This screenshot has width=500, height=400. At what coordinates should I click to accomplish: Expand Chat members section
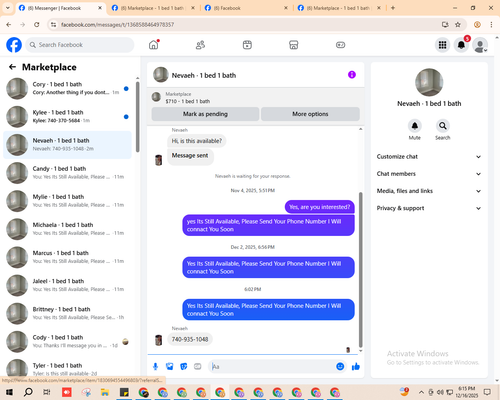point(429,174)
